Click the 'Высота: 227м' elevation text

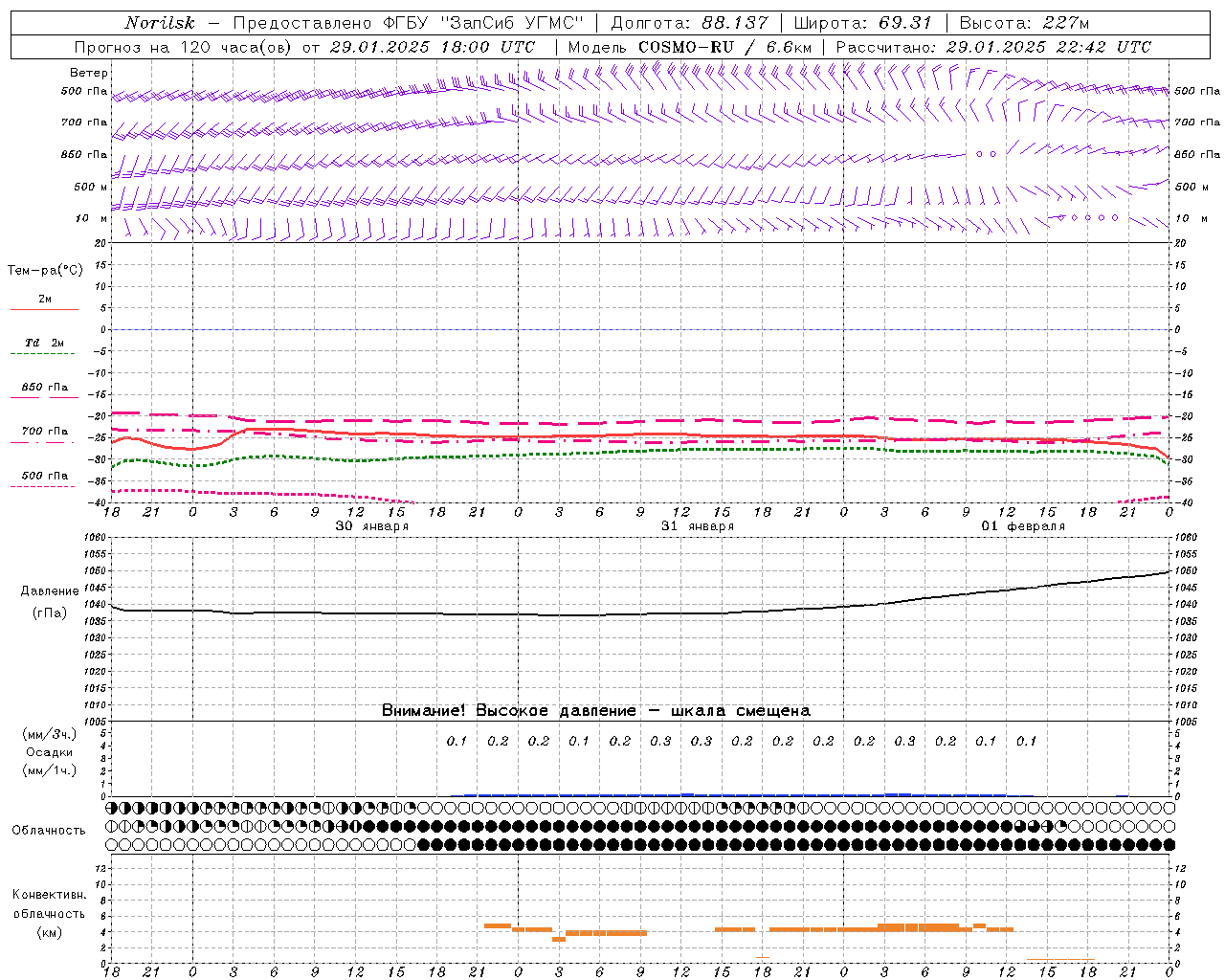click(x=1024, y=23)
